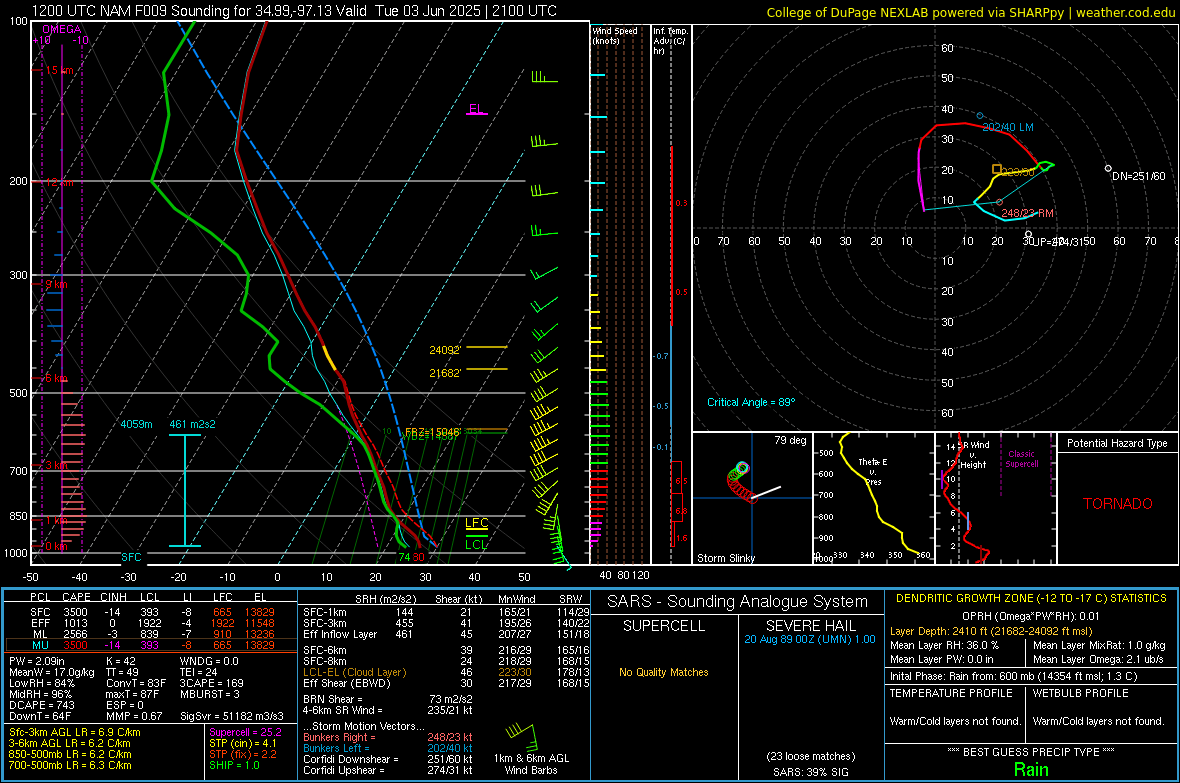
Task: Select the highlighted MU parcel row label
Action: [x=40, y=645]
